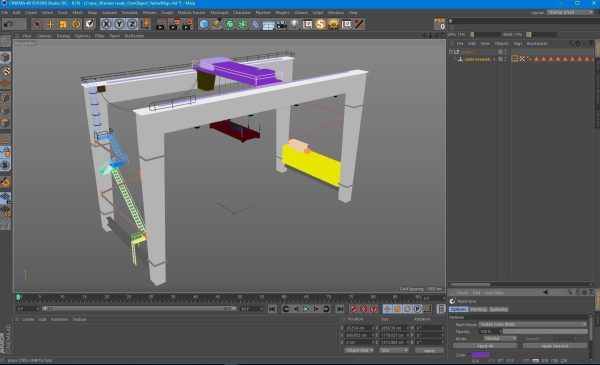Click the Apply All button
The height and width of the screenshot is (365, 600).
[x=485, y=346]
